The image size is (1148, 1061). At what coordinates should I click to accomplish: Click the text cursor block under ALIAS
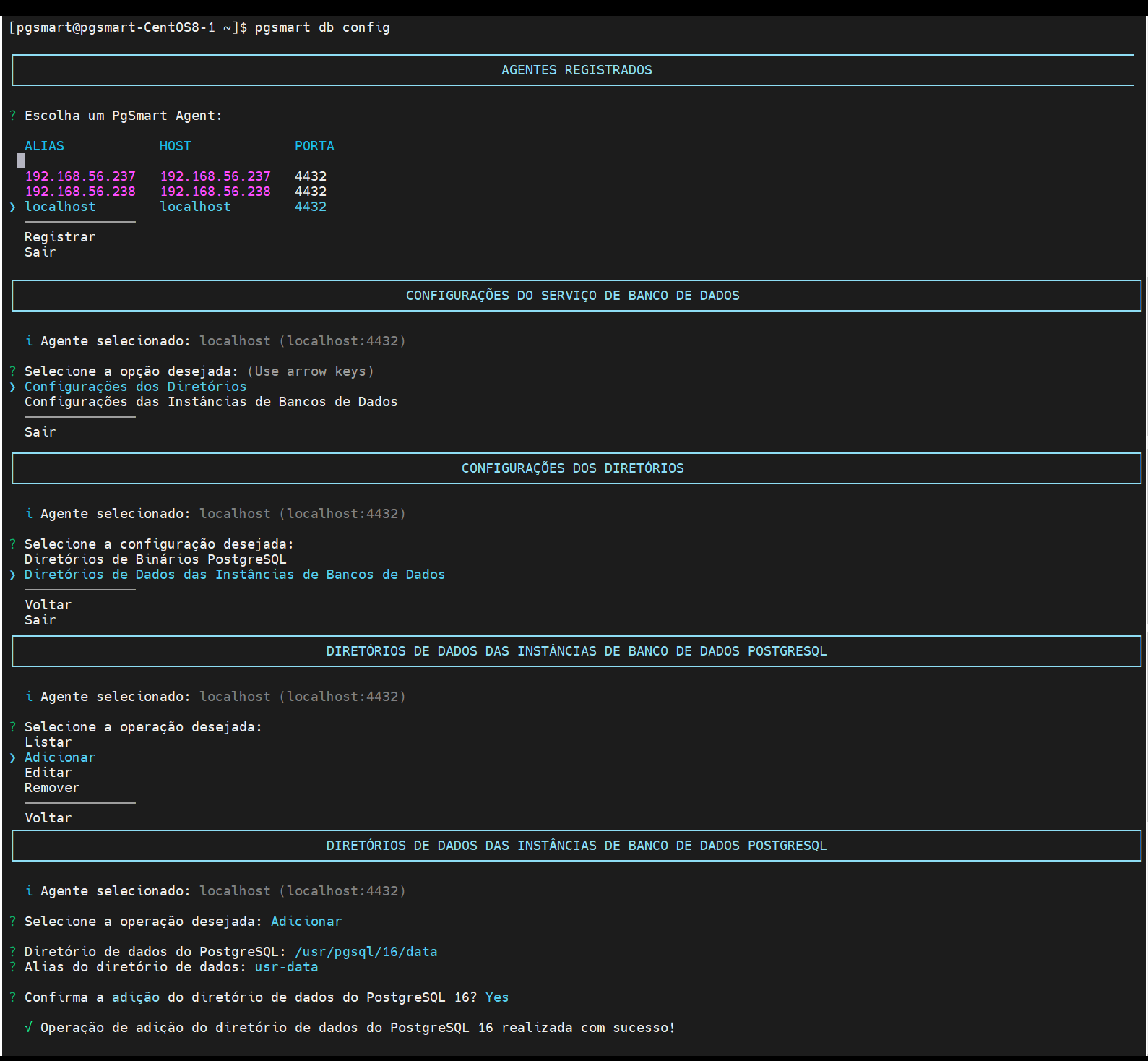tap(20, 161)
